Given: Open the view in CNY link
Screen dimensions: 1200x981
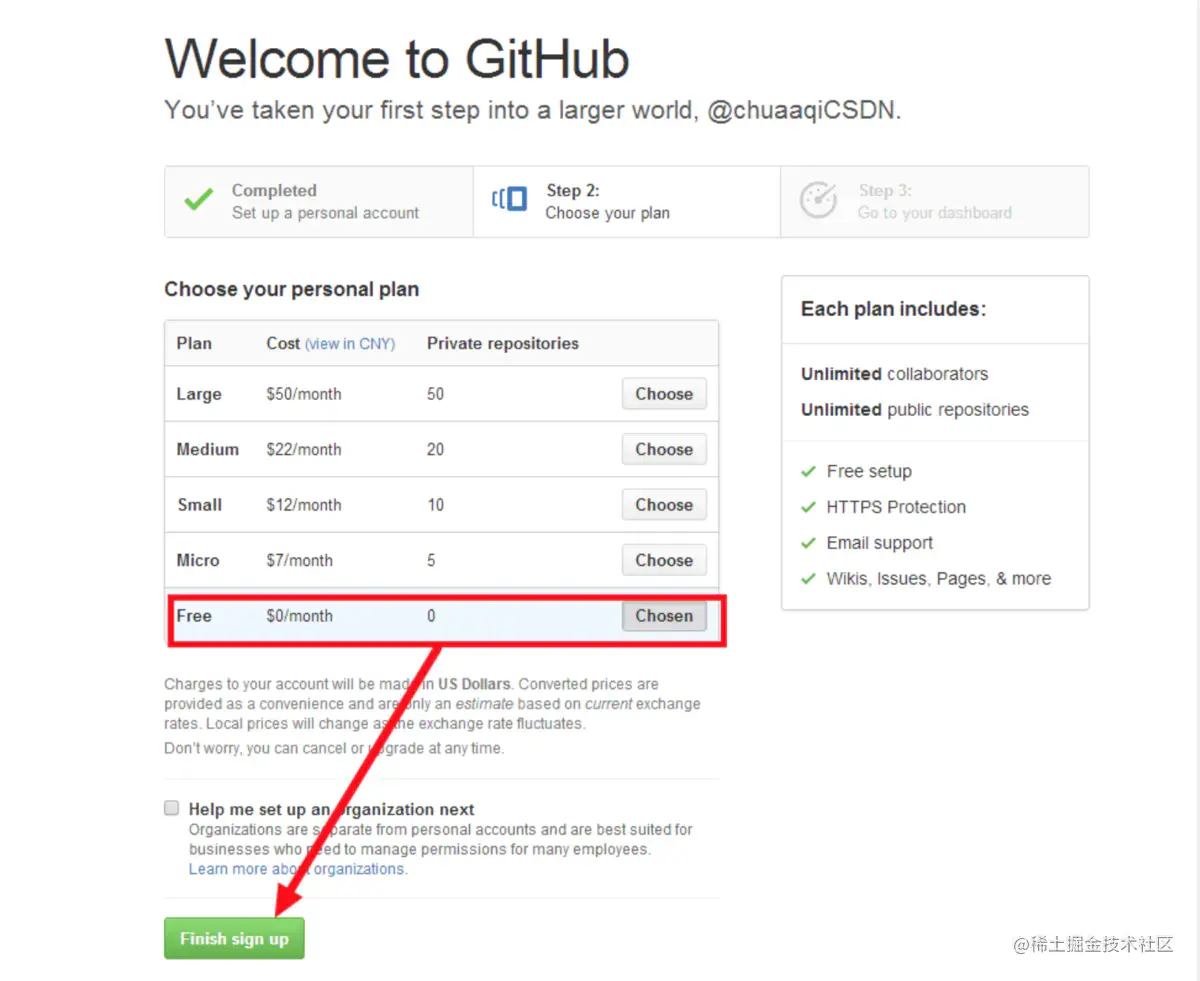Looking at the screenshot, I should point(350,343).
